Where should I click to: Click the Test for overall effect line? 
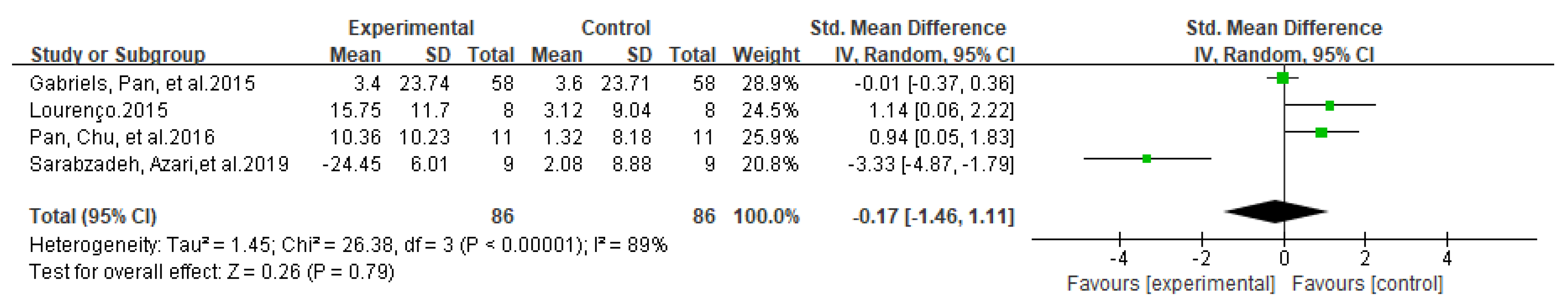[212, 272]
